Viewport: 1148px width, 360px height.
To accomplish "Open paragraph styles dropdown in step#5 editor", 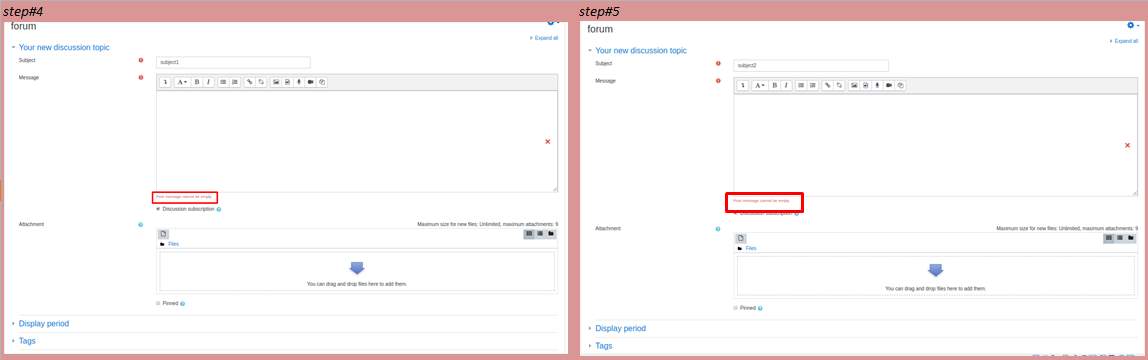I will (761, 86).
